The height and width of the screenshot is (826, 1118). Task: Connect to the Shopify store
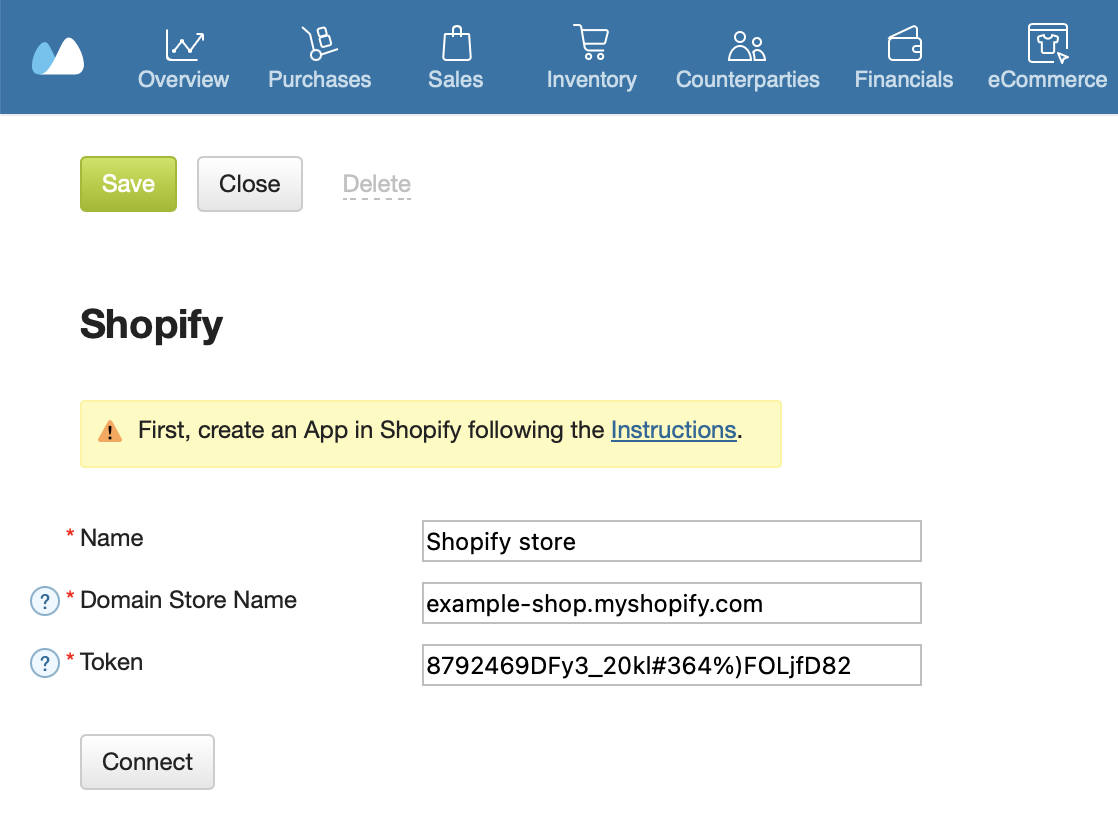point(147,762)
